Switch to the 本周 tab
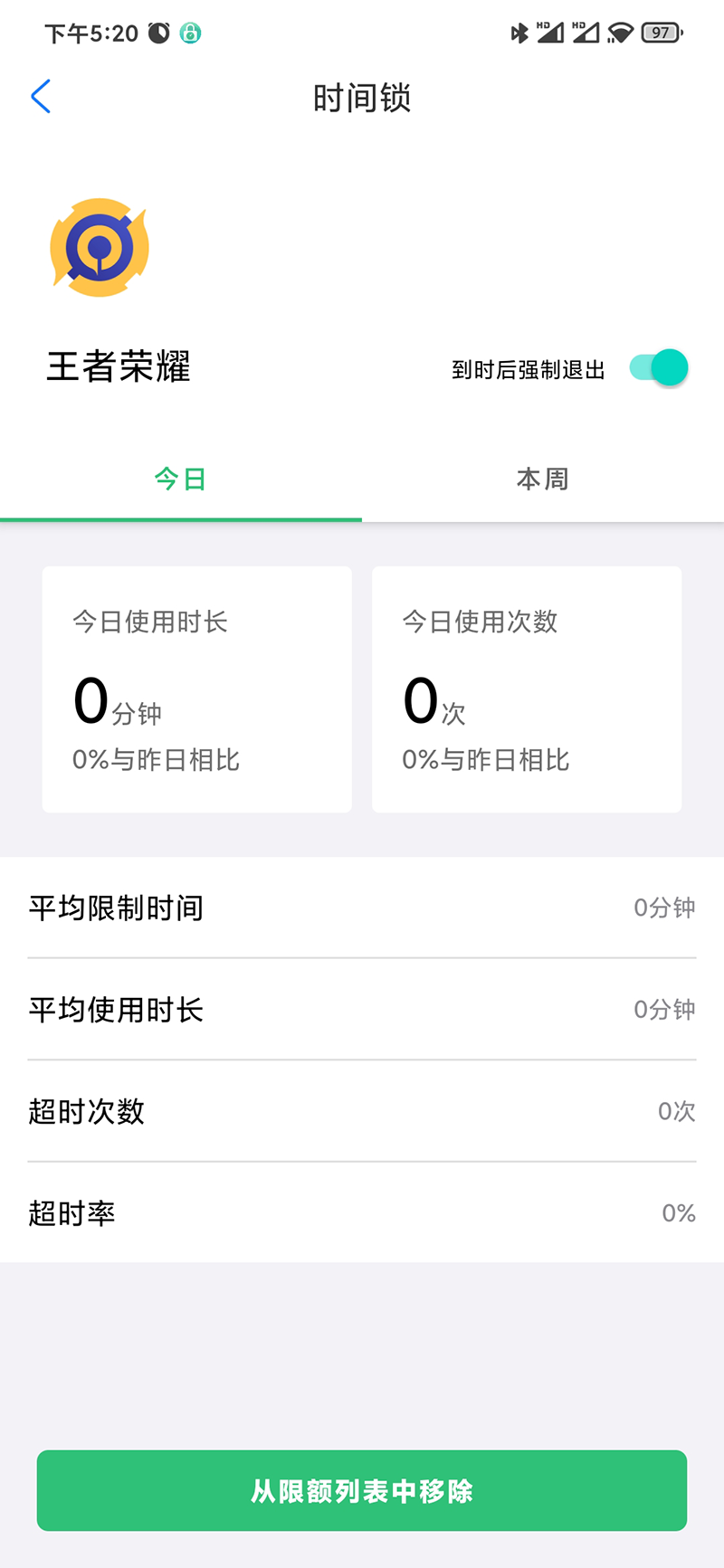This screenshot has width=724, height=1568. click(x=543, y=479)
